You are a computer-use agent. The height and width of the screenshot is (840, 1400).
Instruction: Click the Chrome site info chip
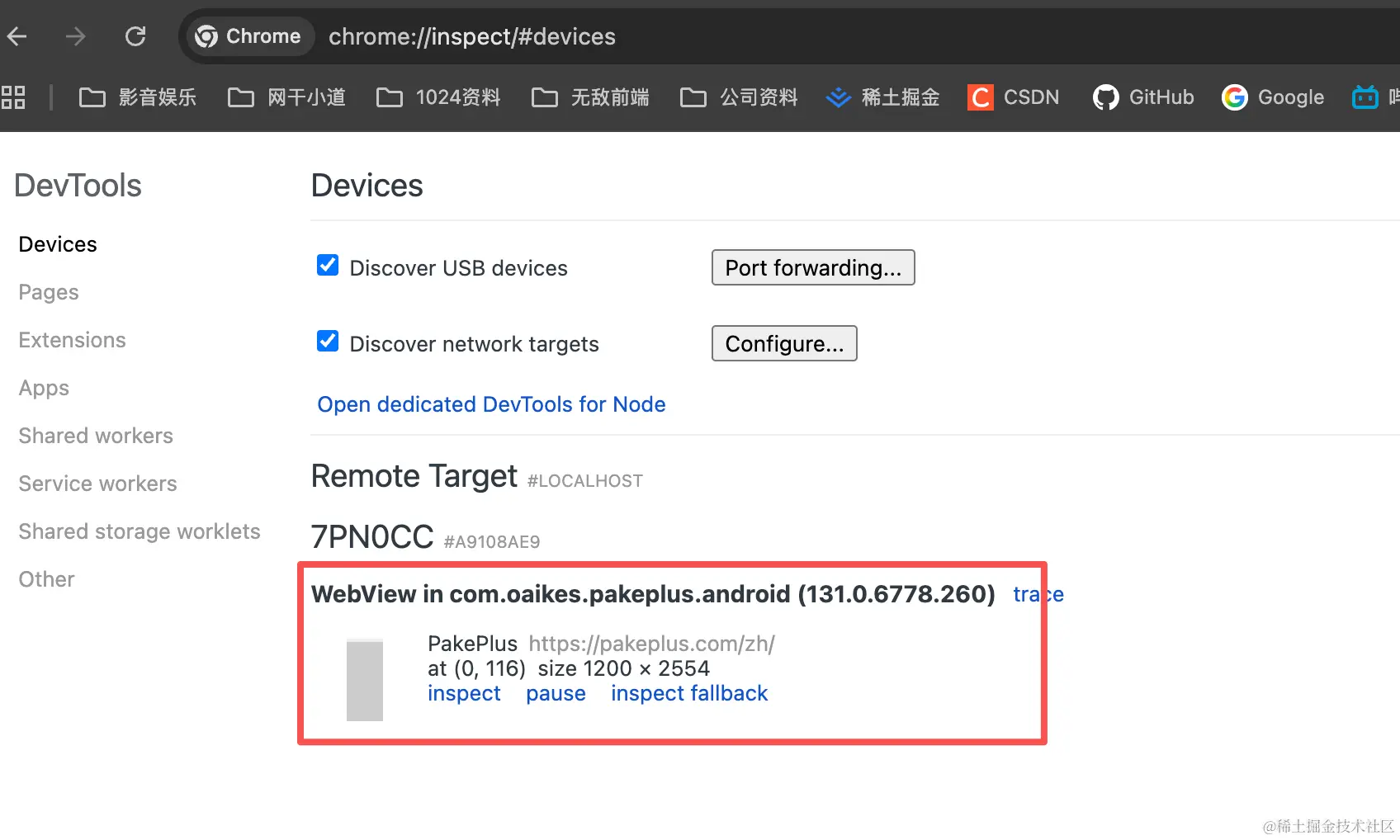coord(250,36)
